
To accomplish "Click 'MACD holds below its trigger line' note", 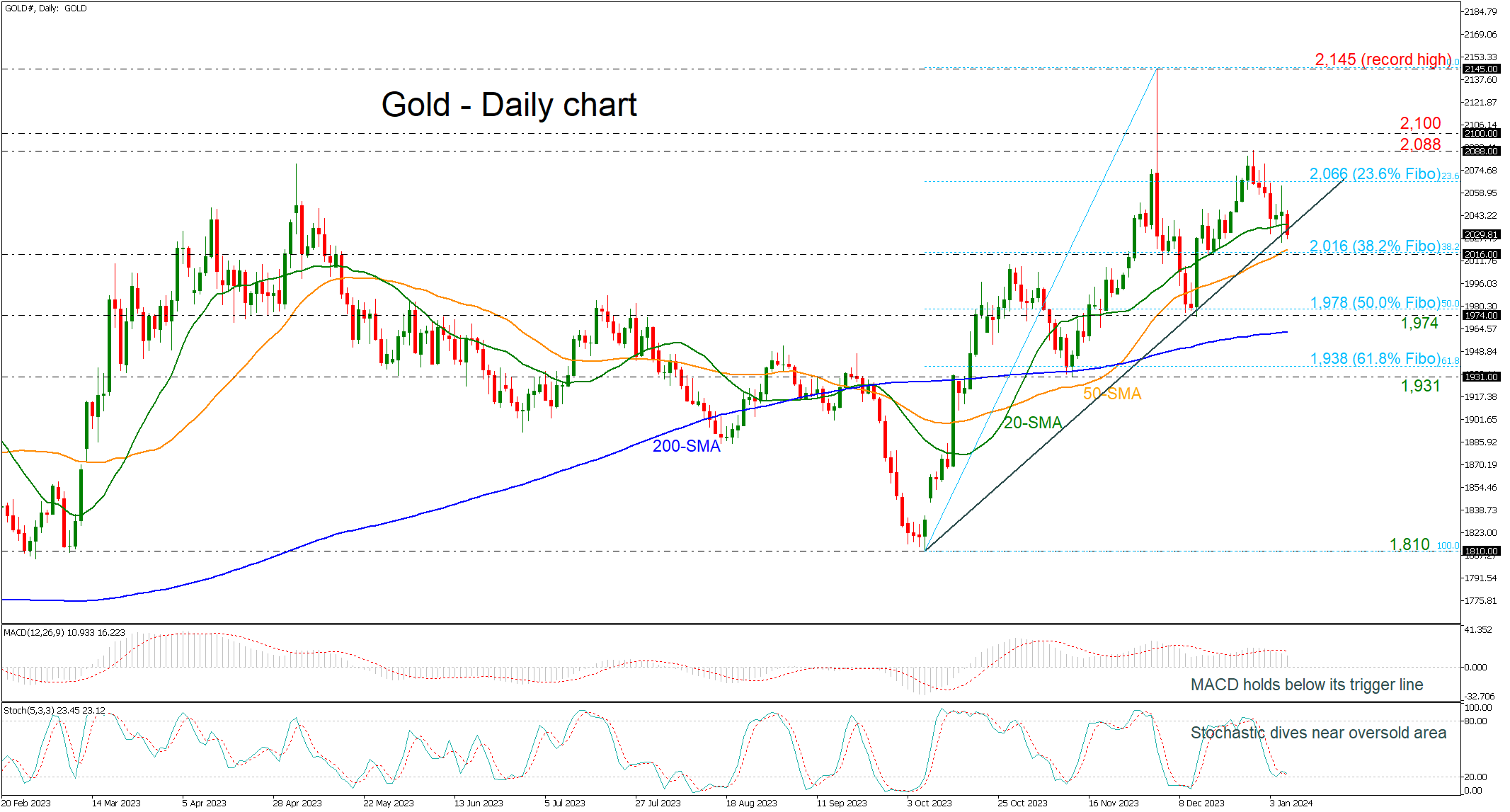I will [x=1306, y=685].
